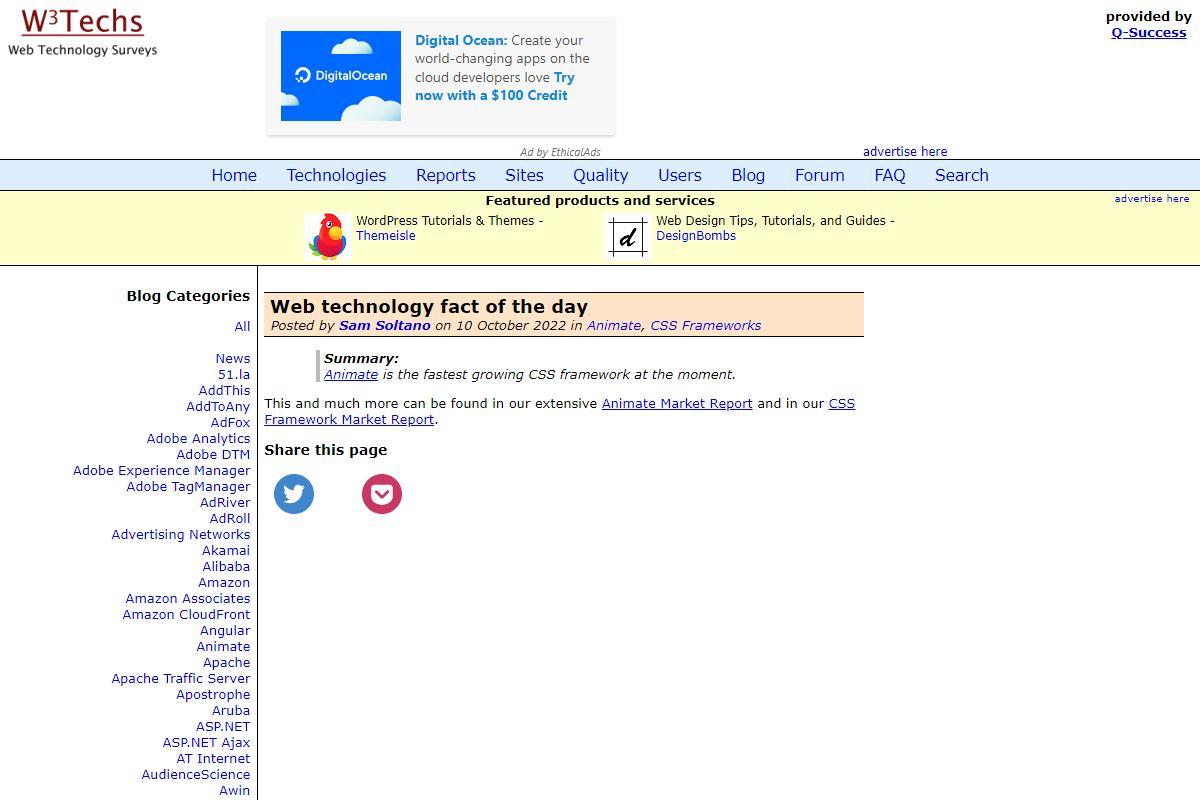The width and height of the screenshot is (1200, 800).
Task: Go to the Technologies menu
Action: coord(336,175)
